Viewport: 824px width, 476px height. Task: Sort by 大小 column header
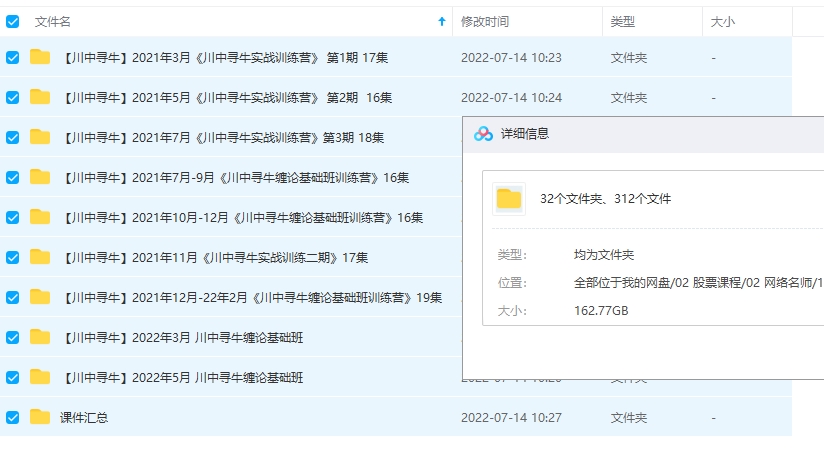click(x=723, y=22)
